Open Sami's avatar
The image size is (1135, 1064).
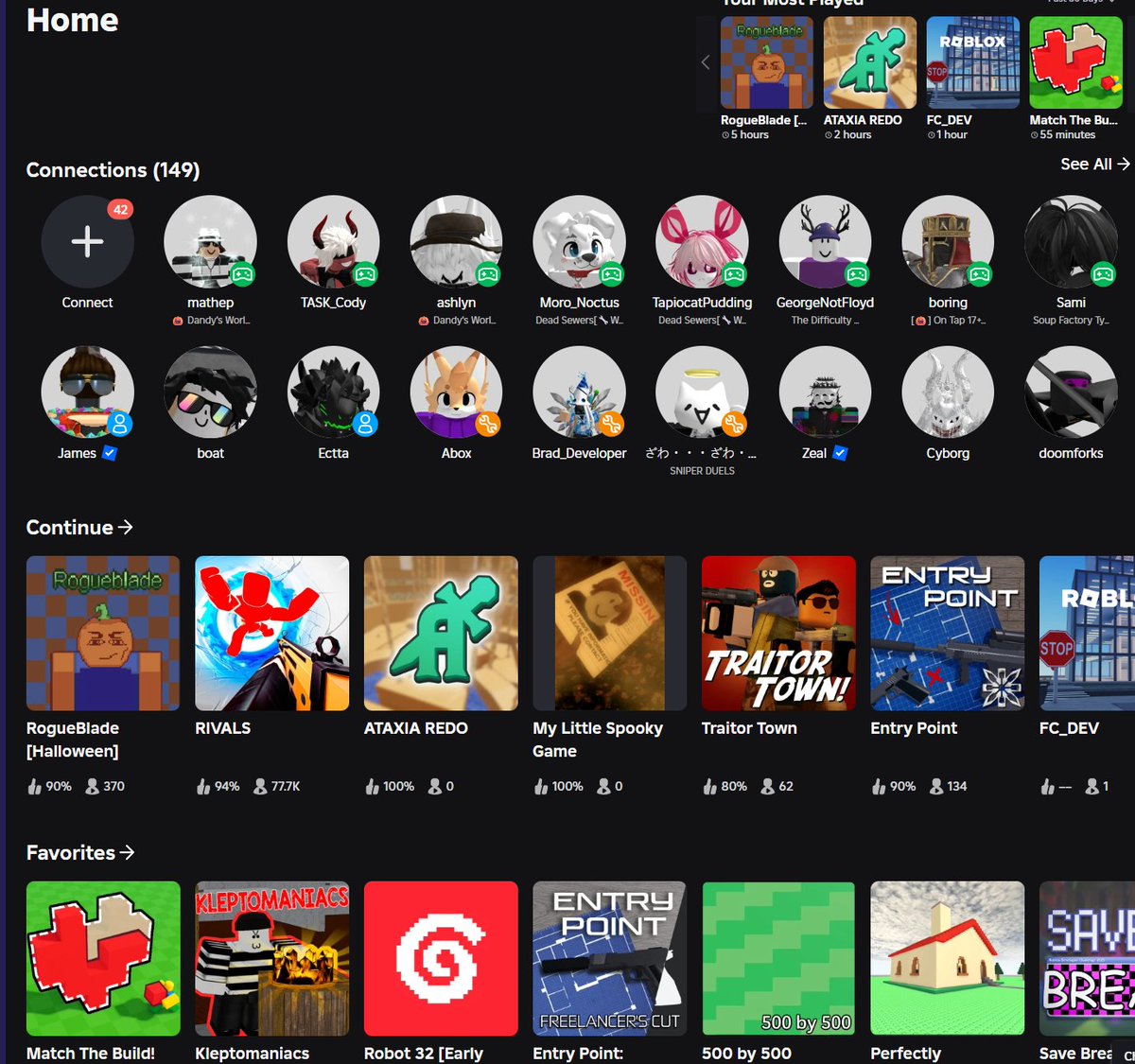click(x=1071, y=241)
